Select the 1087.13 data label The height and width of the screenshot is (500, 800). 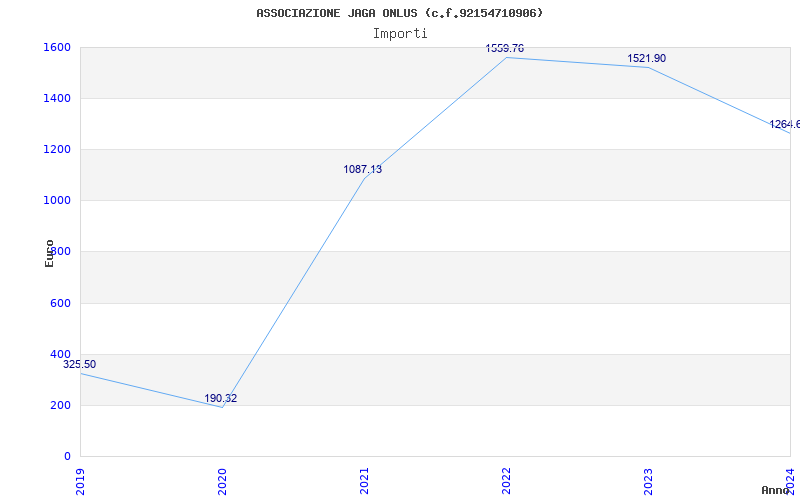362,169
